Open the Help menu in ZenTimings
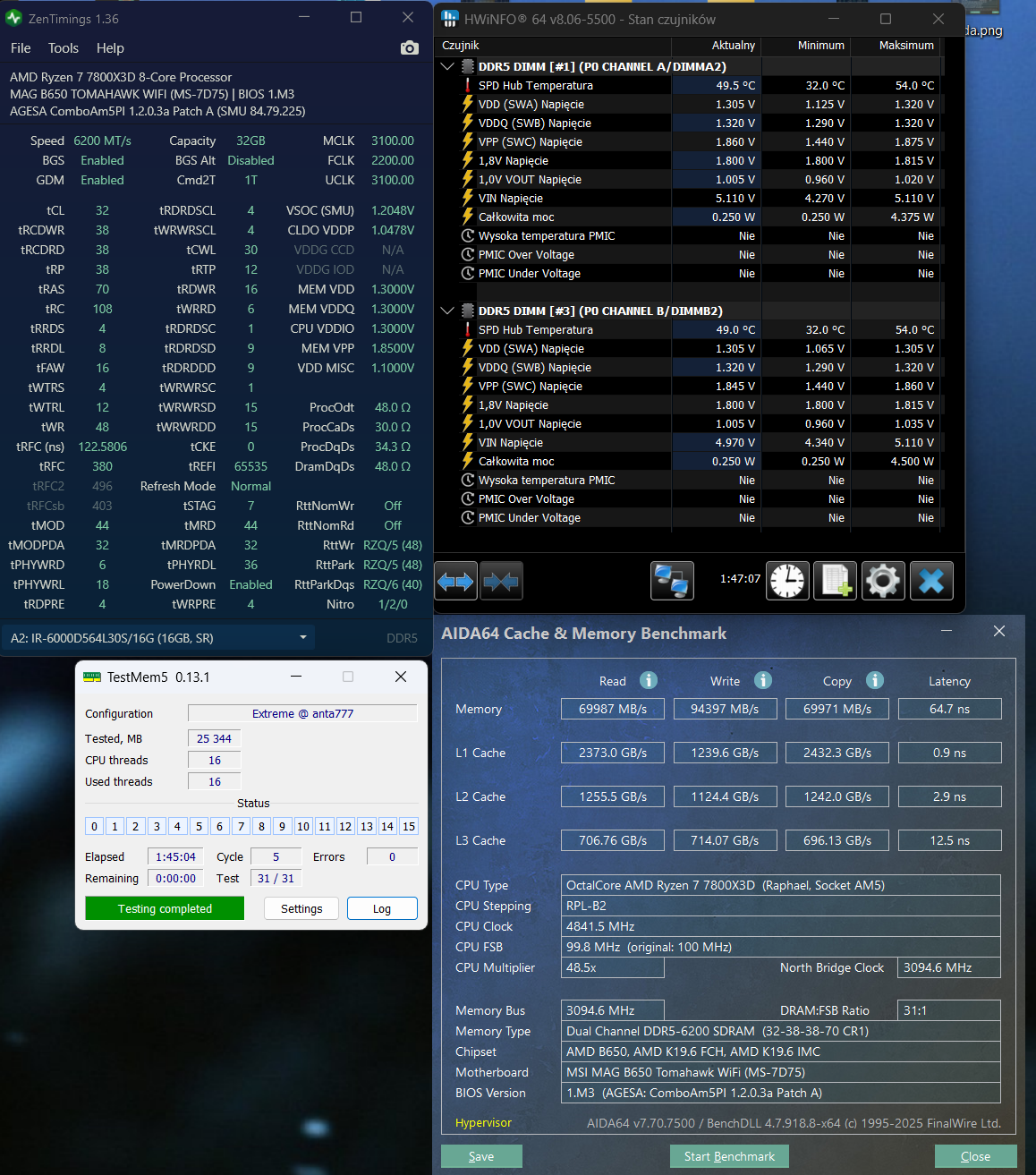 [110, 48]
